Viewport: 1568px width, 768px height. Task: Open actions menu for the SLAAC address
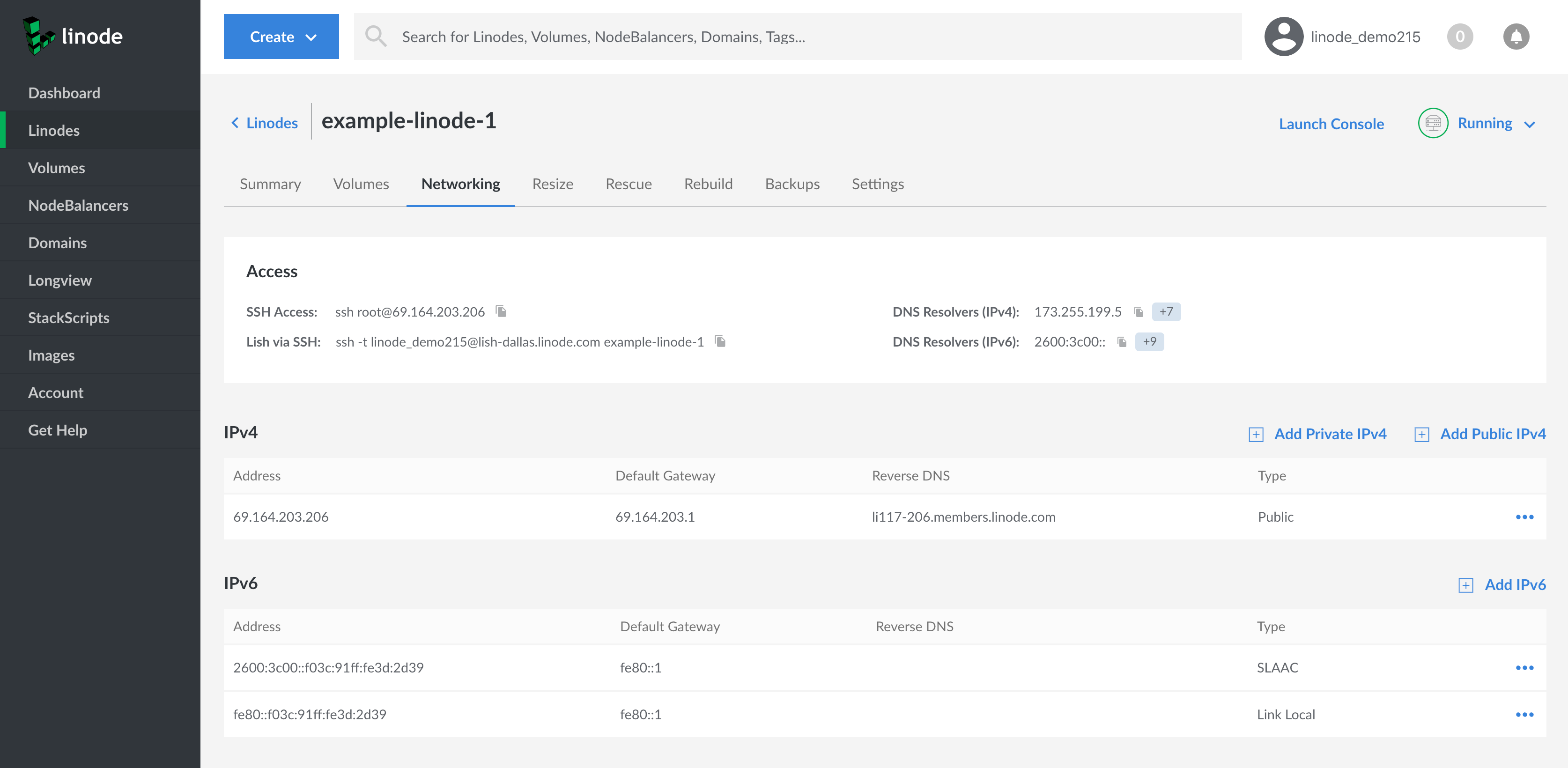pos(1524,668)
